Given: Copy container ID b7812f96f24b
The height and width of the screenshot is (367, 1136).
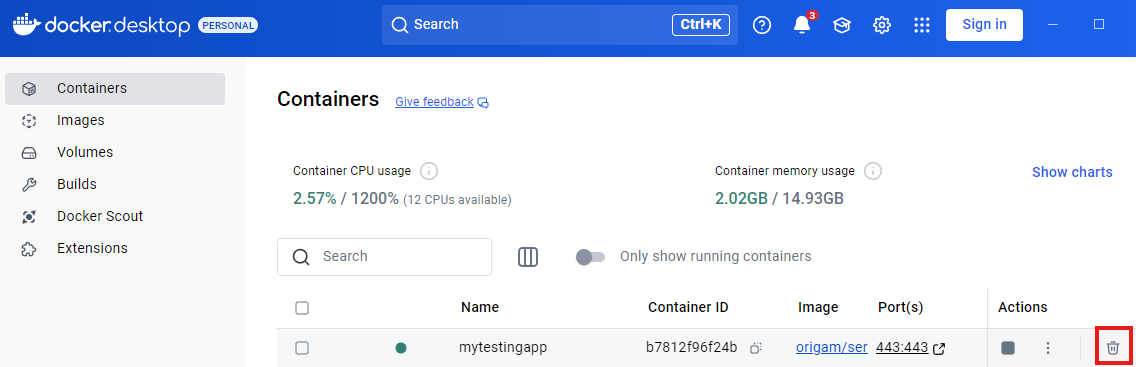Looking at the screenshot, I should 756,348.
